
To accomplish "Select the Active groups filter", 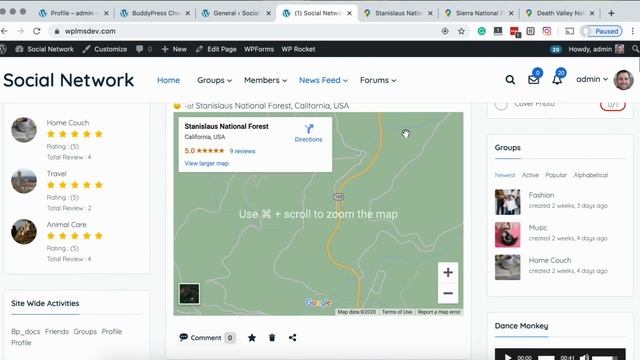I will [x=530, y=175].
